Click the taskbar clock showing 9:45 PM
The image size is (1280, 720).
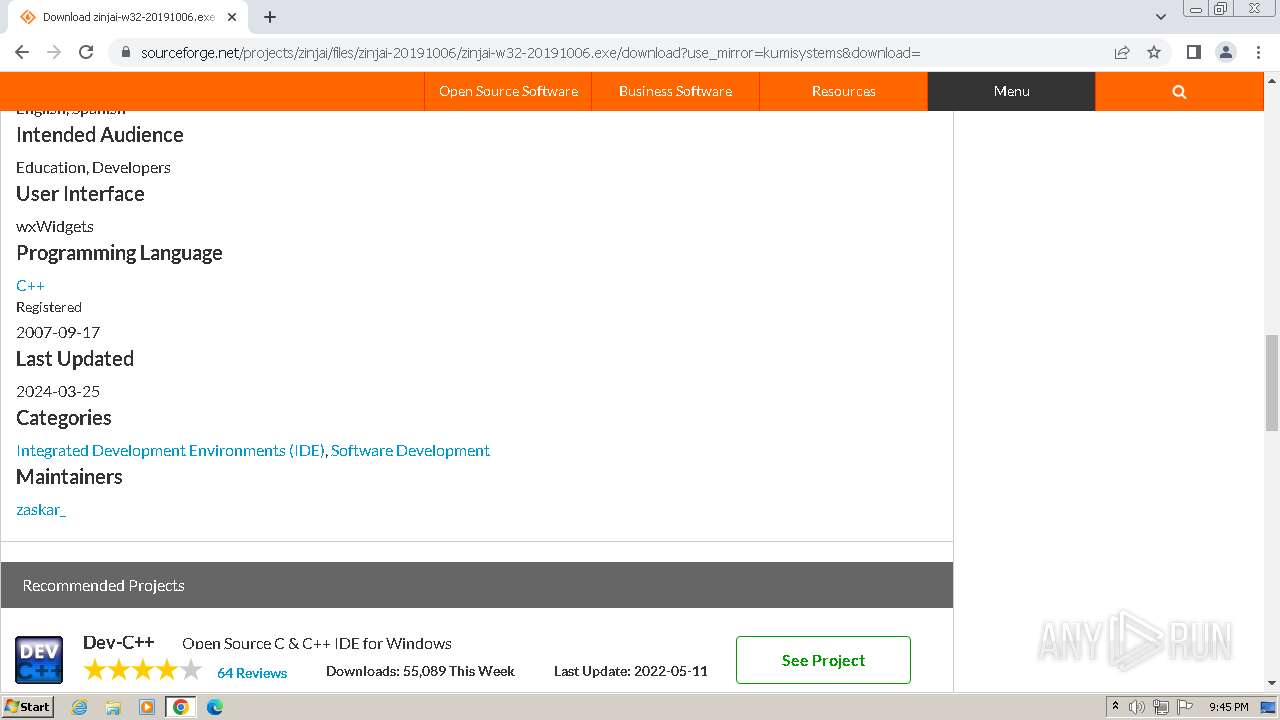[x=1228, y=707]
